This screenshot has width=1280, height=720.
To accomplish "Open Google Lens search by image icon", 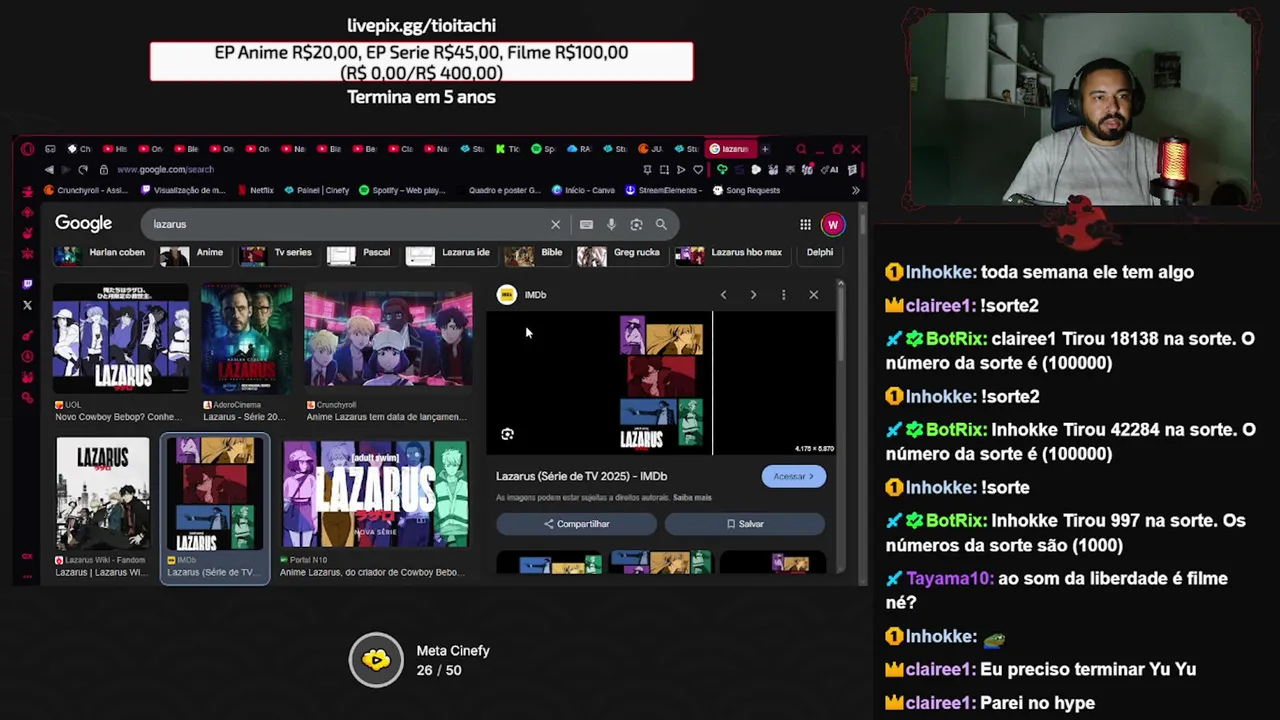I will point(636,225).
